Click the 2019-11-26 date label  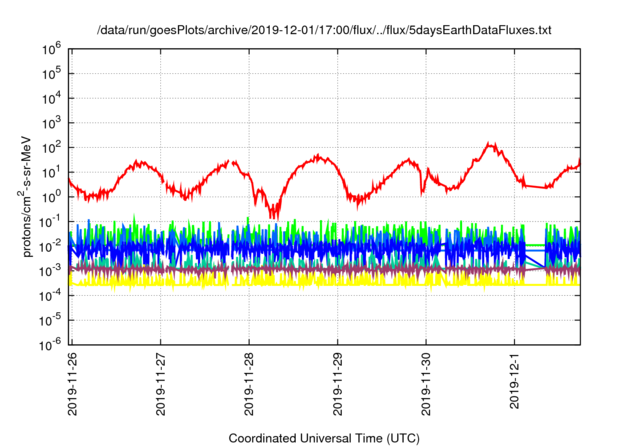[x=72, y=384]
